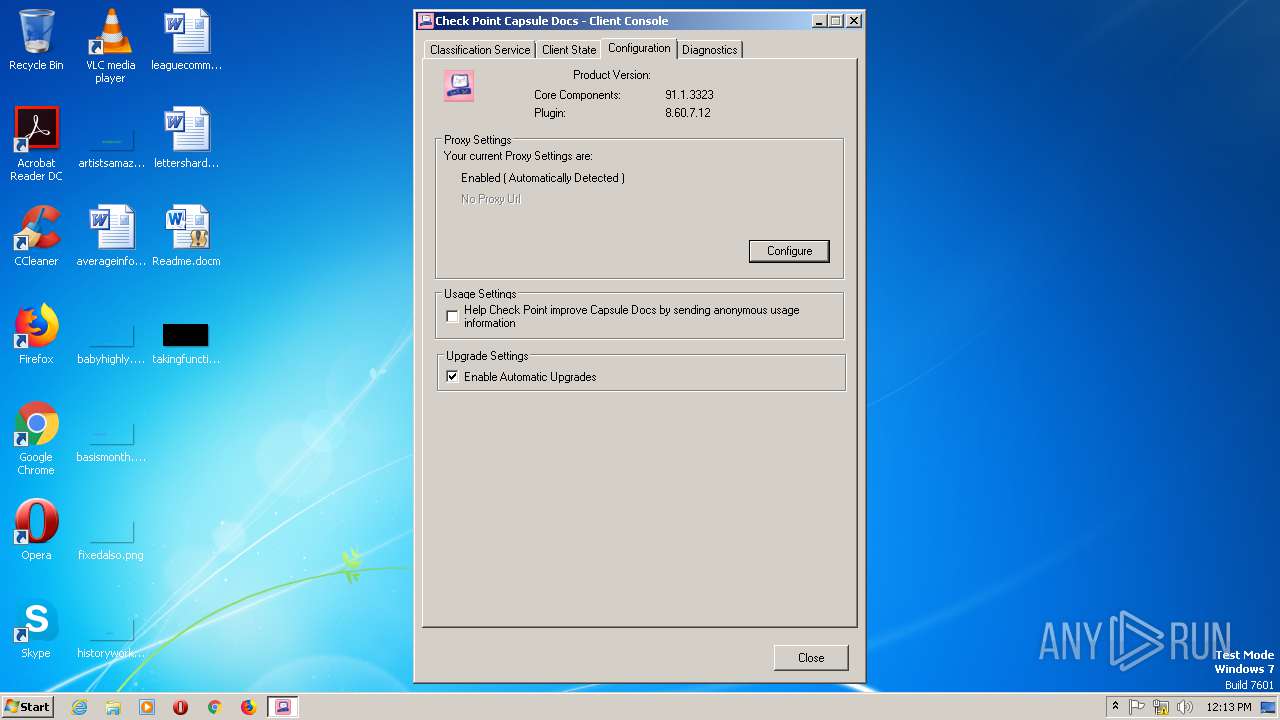Click 'Enabled ( Automatically Detected )' text
This screenshot has height=720, width=1280.
click(x=543, y=178)
